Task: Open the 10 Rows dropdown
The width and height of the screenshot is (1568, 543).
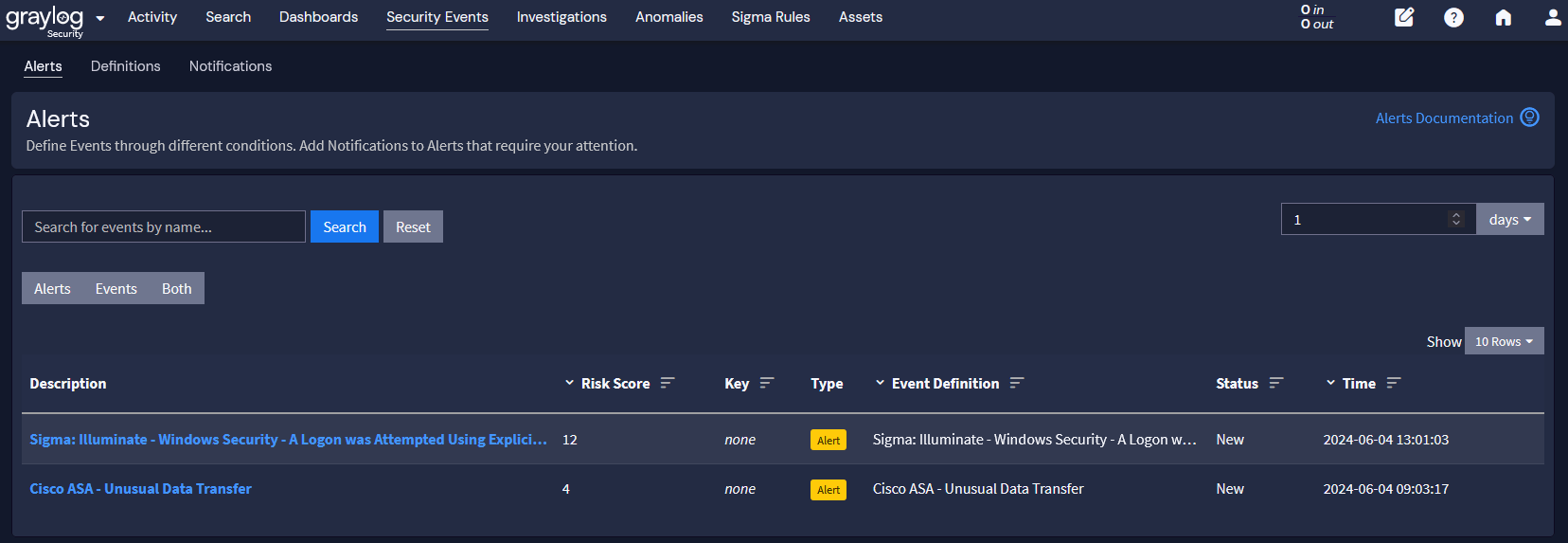Action: coord(1504,341)
